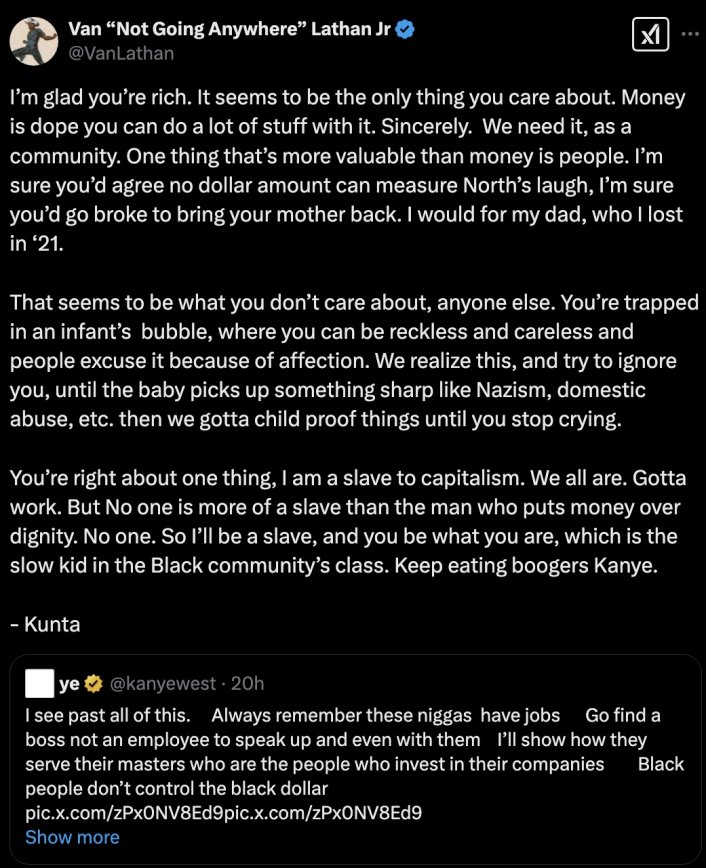Expand quoted post with Show more
The width and height of the screenshot is (706, 868).
[72, 837]
